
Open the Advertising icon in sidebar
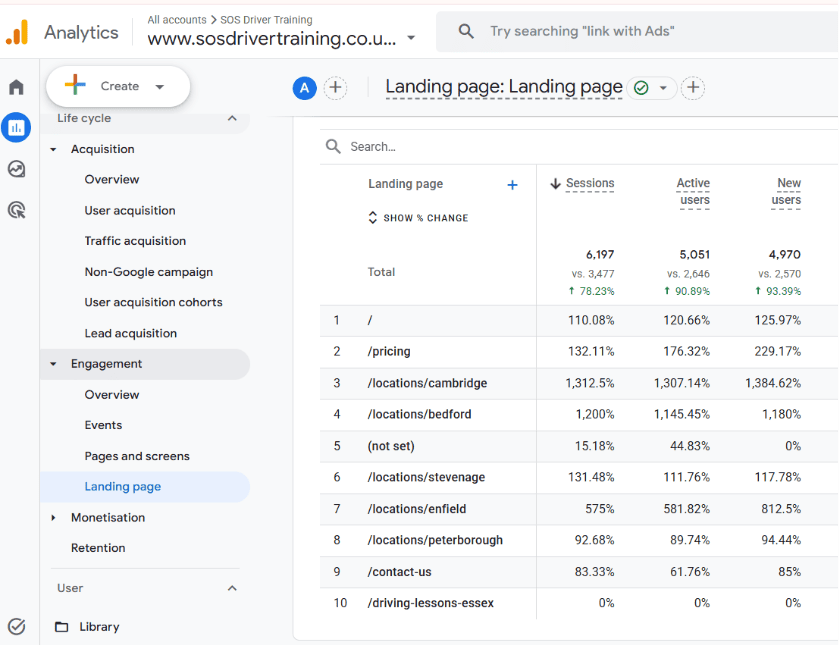coord(17,210)
